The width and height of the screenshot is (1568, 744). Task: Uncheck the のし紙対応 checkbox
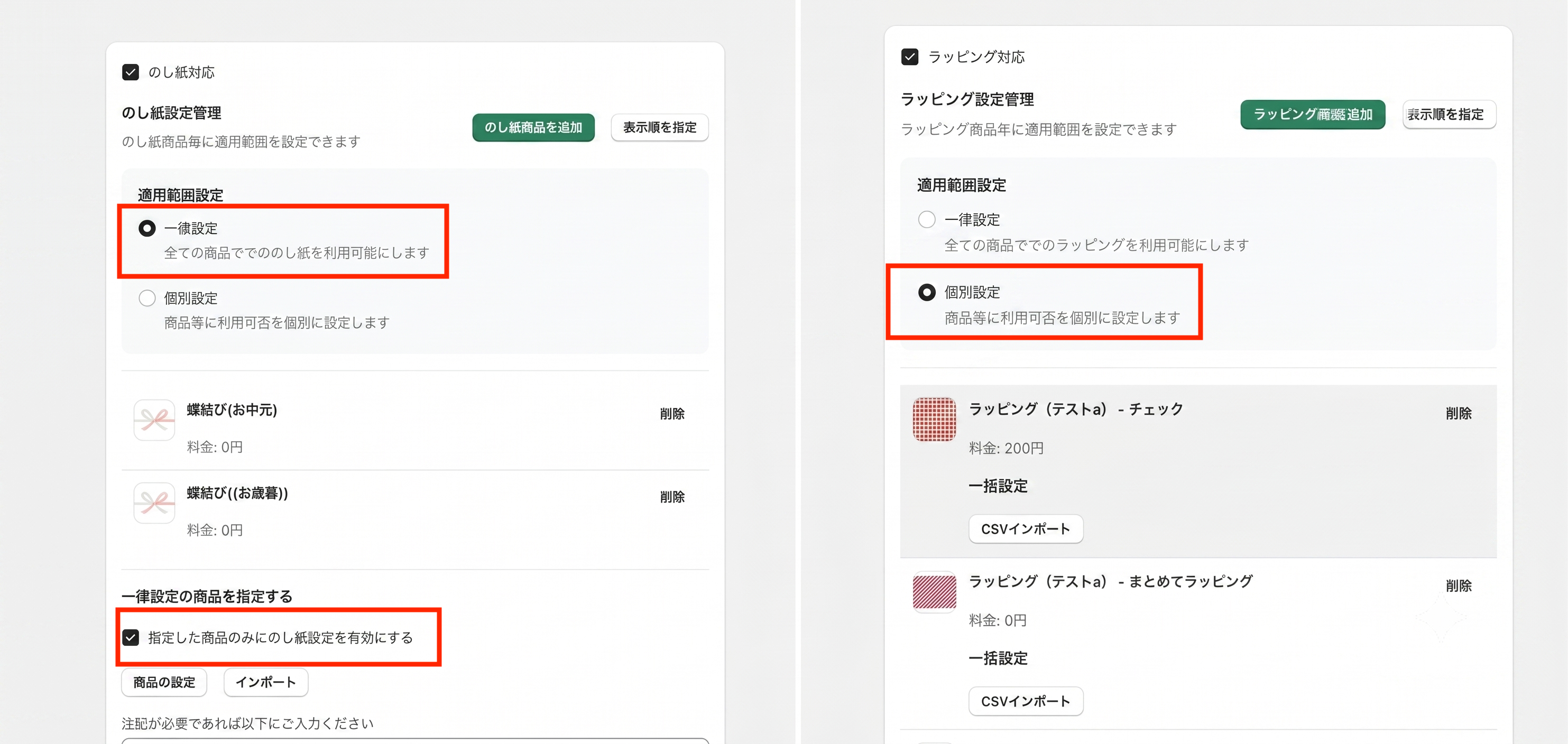[130, 72]
